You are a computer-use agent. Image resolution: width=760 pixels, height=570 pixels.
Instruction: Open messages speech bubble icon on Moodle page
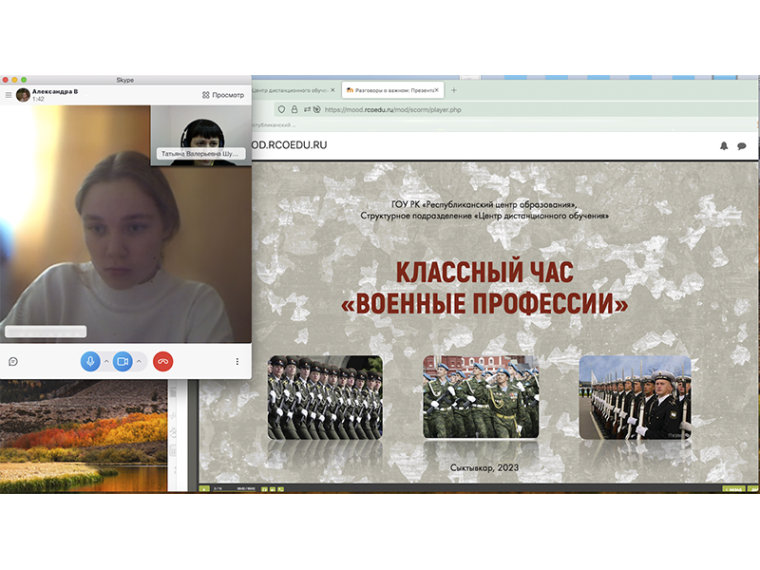pos(742,146)
